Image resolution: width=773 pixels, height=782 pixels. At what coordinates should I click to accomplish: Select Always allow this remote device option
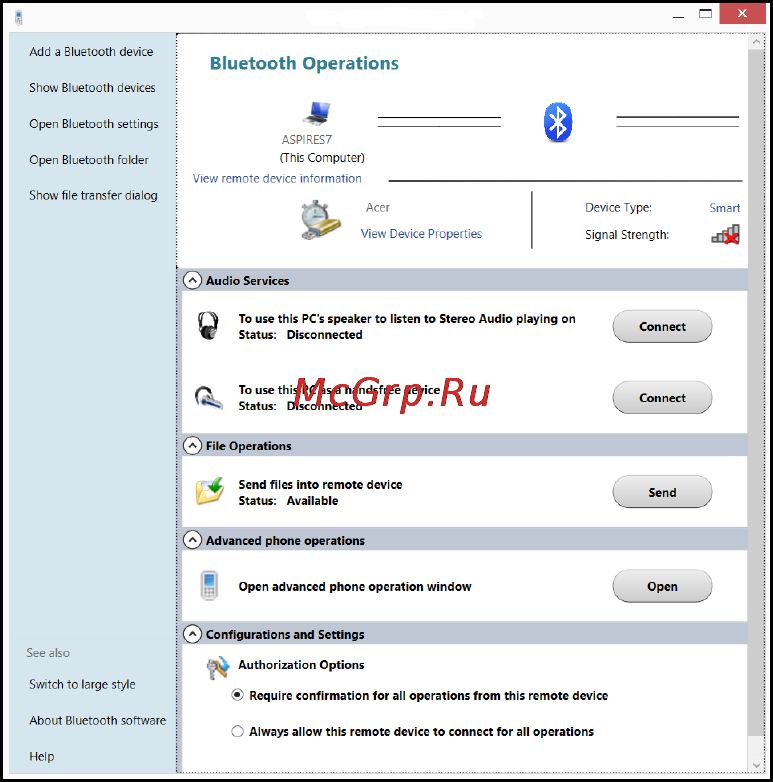pyautogui.click(x=237, y=732)
